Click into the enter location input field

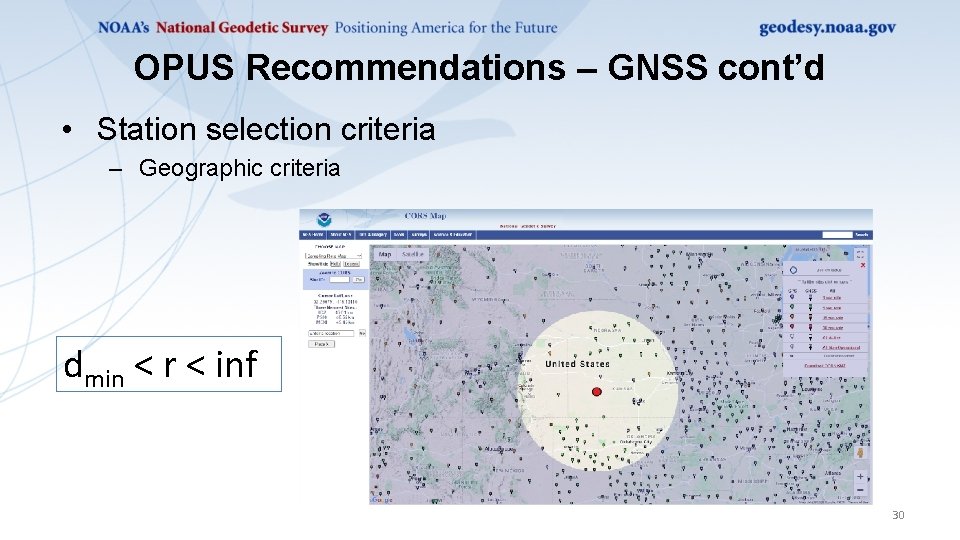pos(331,333)
